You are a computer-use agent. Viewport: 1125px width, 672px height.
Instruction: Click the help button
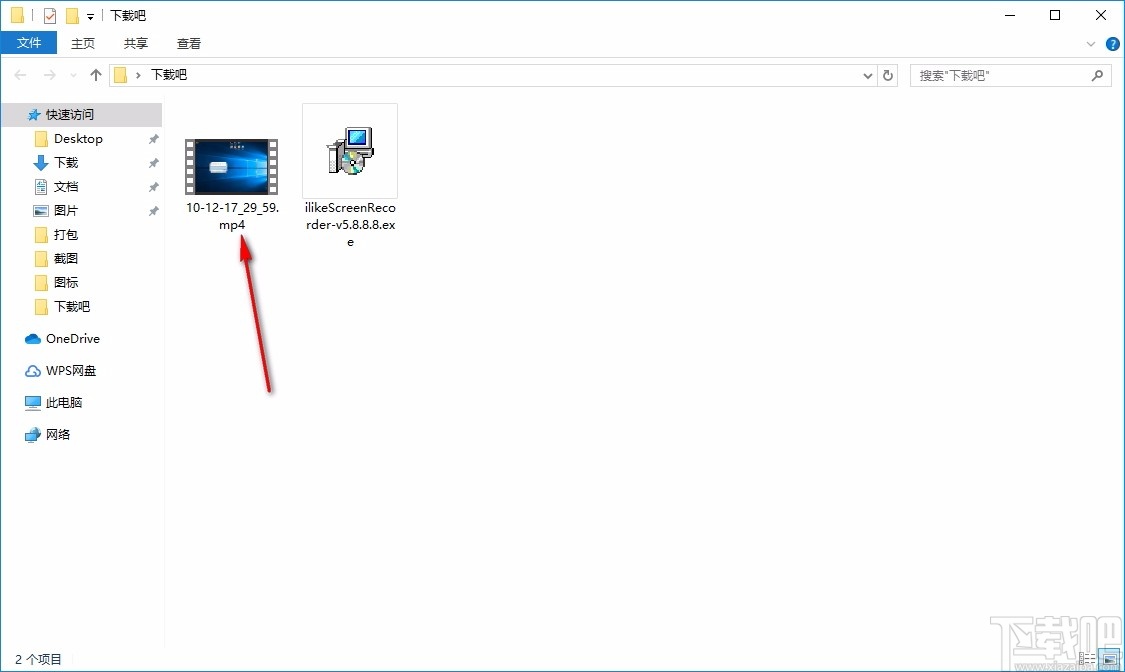pyautogui.click(x=1112, y=42)
